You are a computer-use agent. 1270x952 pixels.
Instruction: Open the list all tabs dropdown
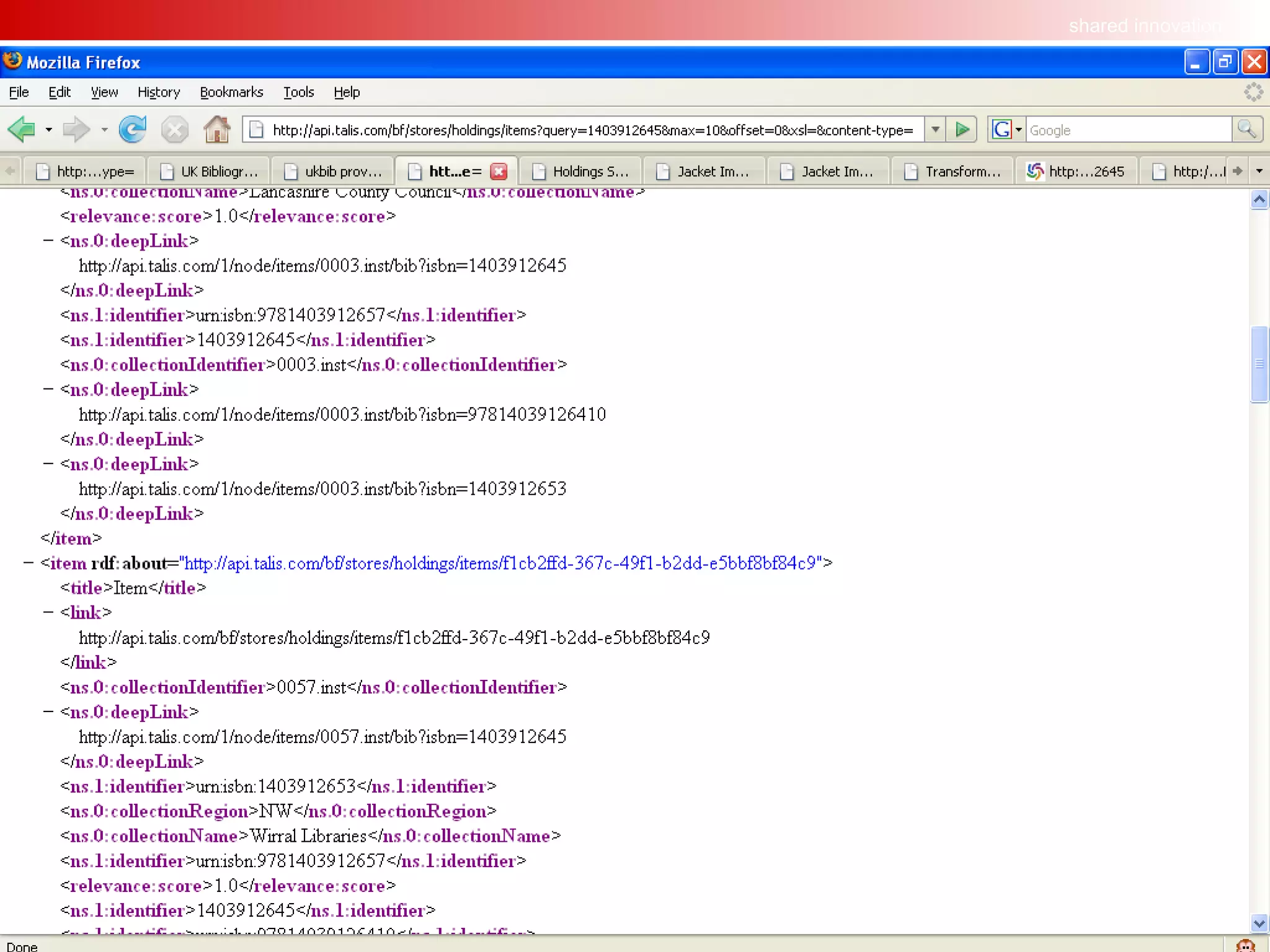pyautogui.click(x=1259, y=171)
